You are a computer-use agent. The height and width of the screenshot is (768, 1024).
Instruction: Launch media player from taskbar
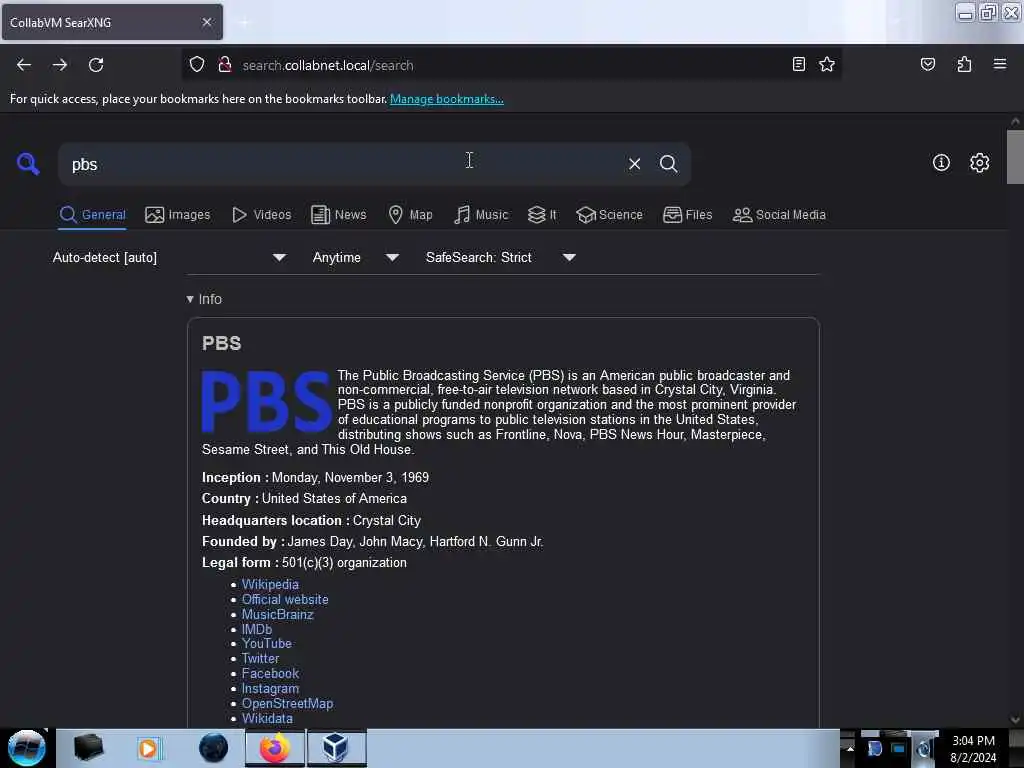(148, 748)
